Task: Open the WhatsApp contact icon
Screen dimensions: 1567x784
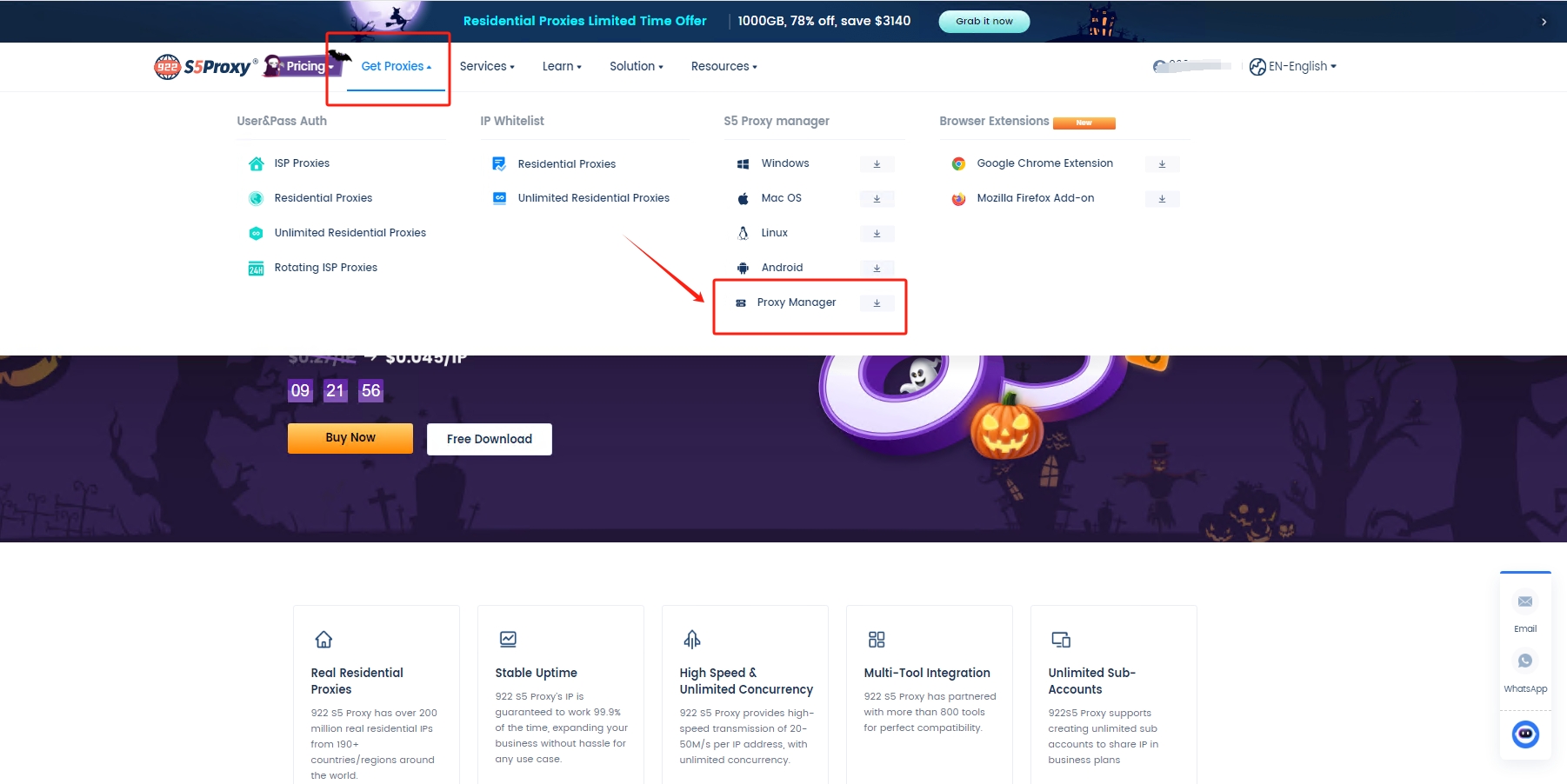Action: 1524,661
